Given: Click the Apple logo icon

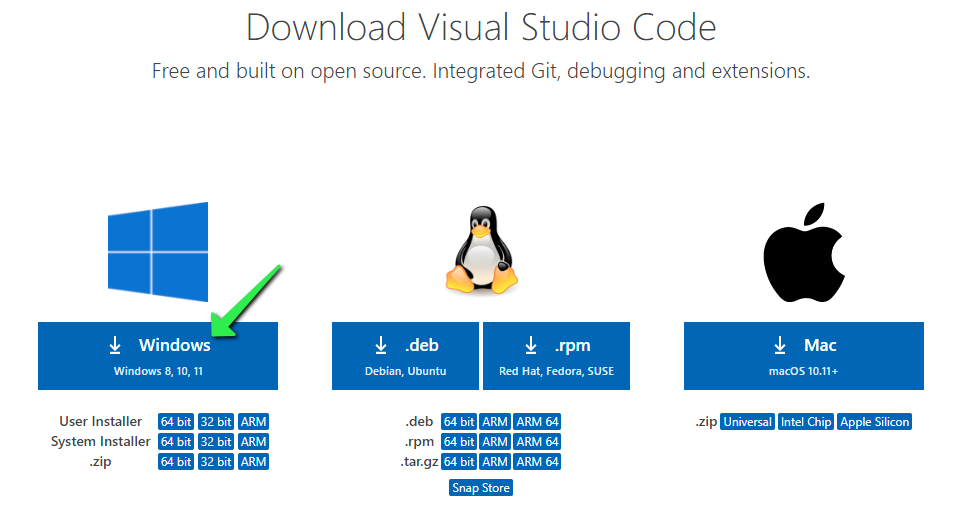Looking at the screenshot, I should point(804,252).
